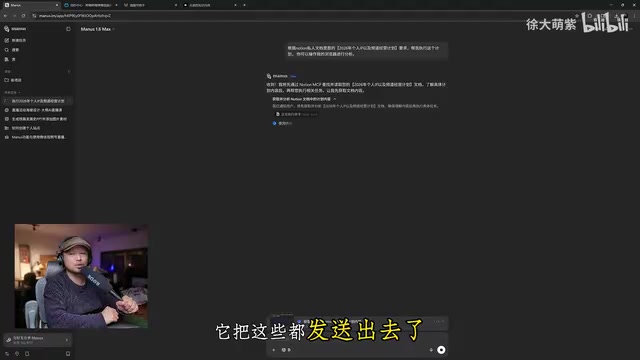Open the connectors icon in the composer

[286, 350]
